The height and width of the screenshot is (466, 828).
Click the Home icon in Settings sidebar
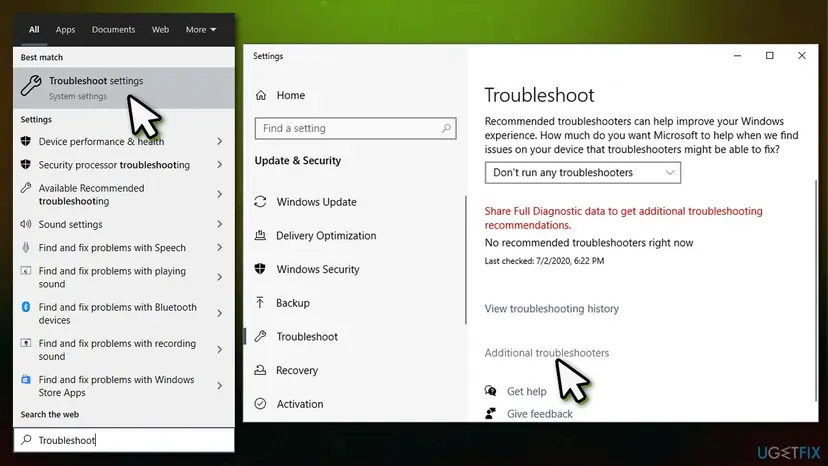point(261,95)
